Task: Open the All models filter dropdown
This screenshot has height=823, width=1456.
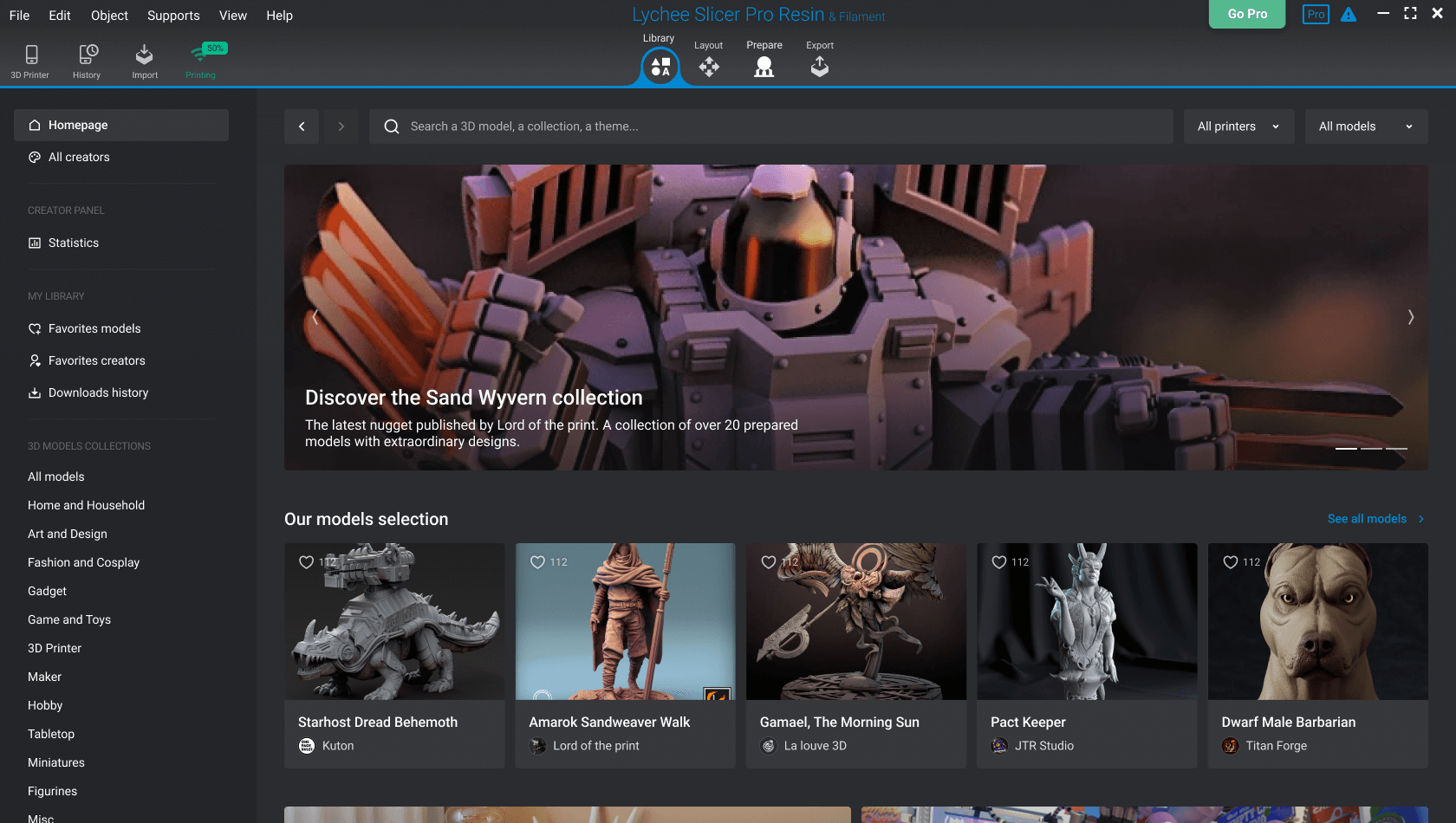Action: pos(1366,126)
